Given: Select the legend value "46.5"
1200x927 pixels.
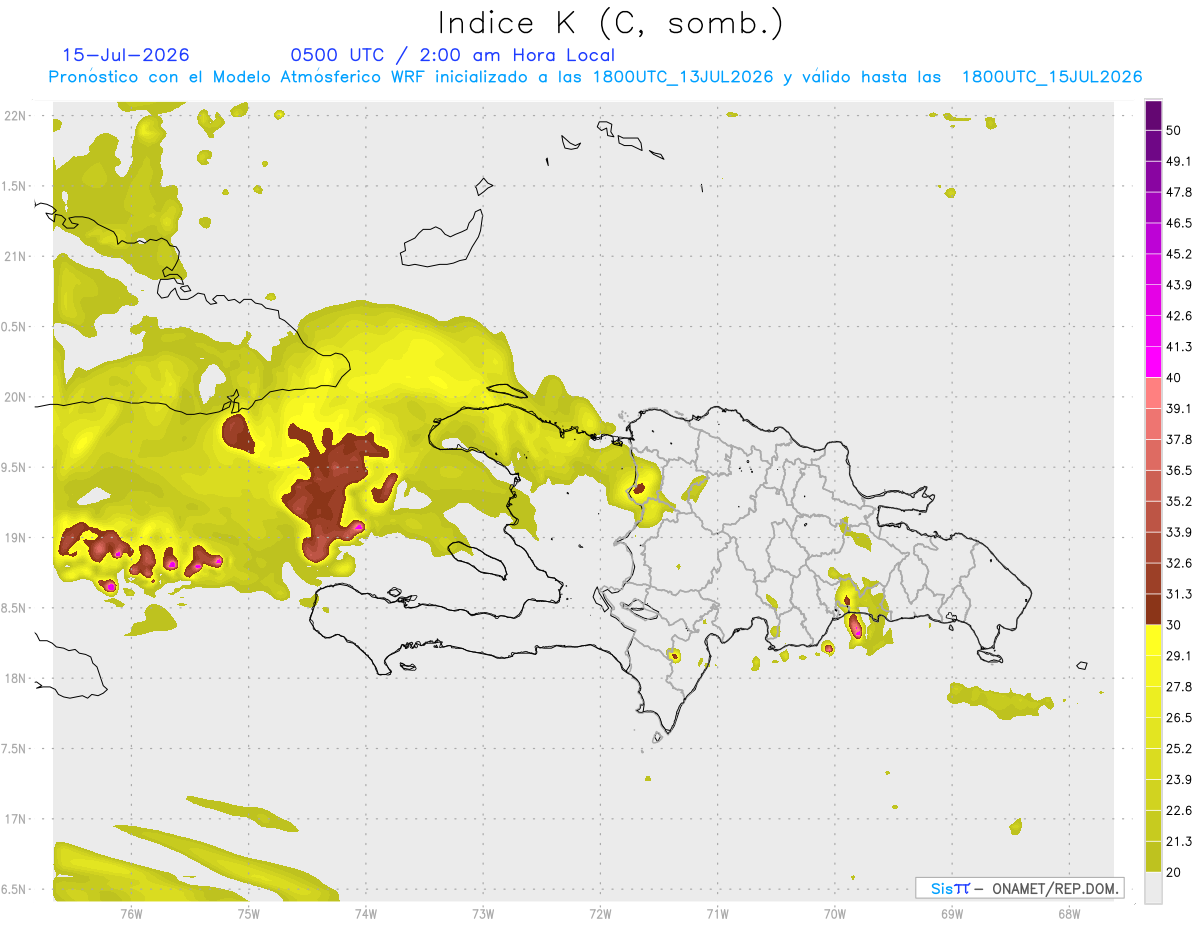Looking at the screenshot, I should coord(1180,223).
